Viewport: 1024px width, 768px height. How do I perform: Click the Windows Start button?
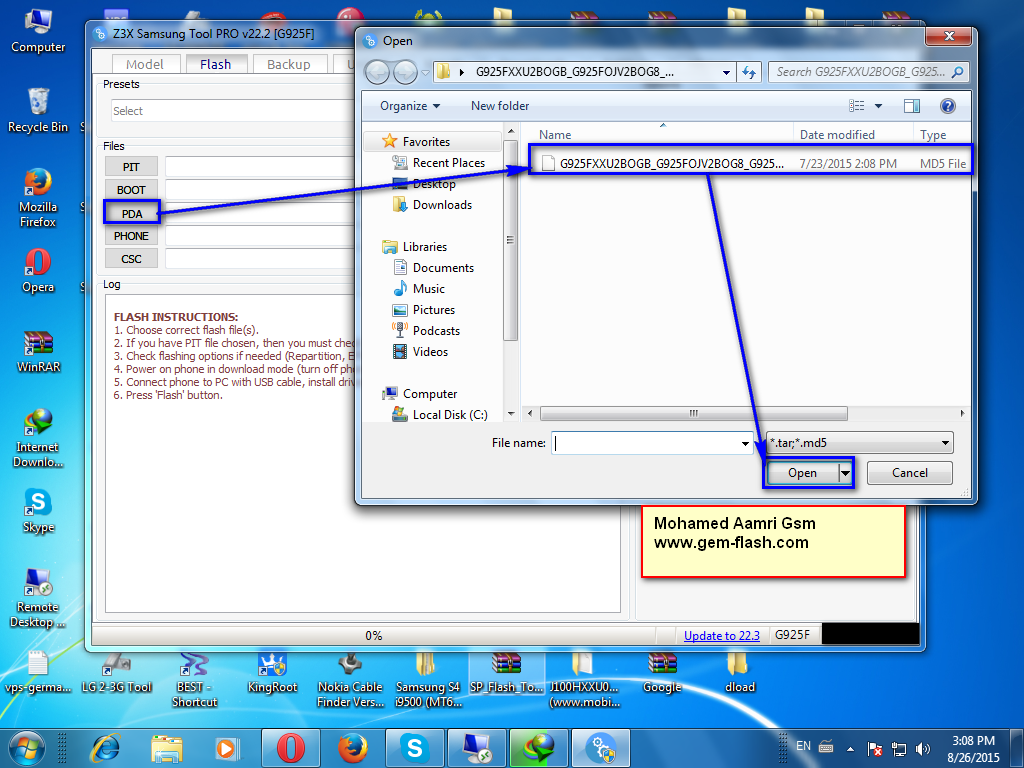pos(27,748)
